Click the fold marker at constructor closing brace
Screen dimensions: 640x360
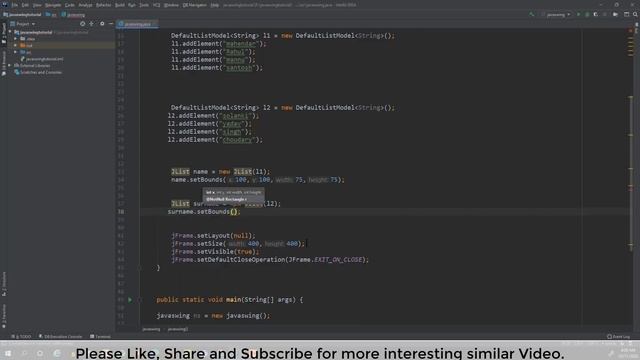pyautogui.click(x=140, y=268)
